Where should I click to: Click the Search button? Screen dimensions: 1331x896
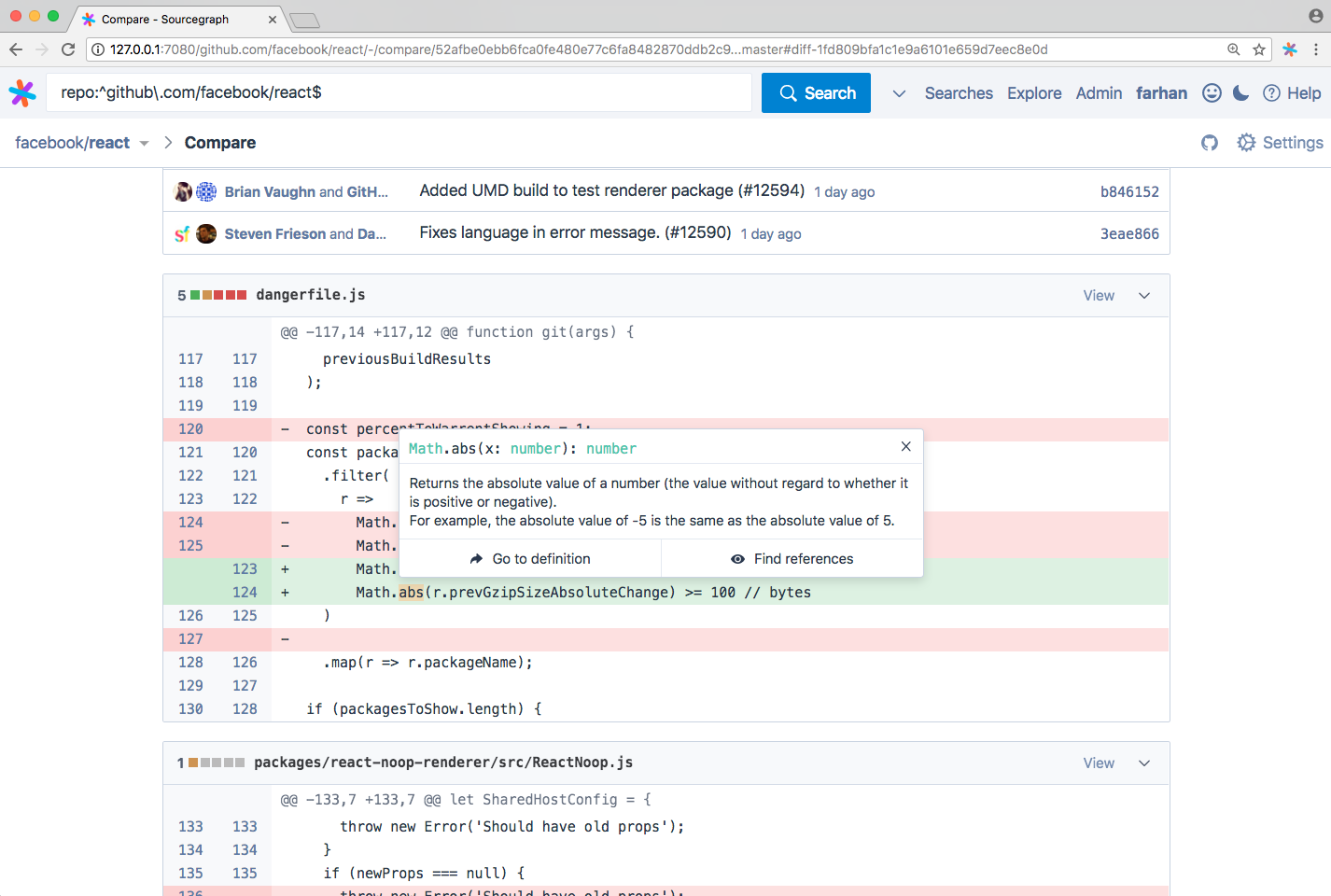pos(816,92)
